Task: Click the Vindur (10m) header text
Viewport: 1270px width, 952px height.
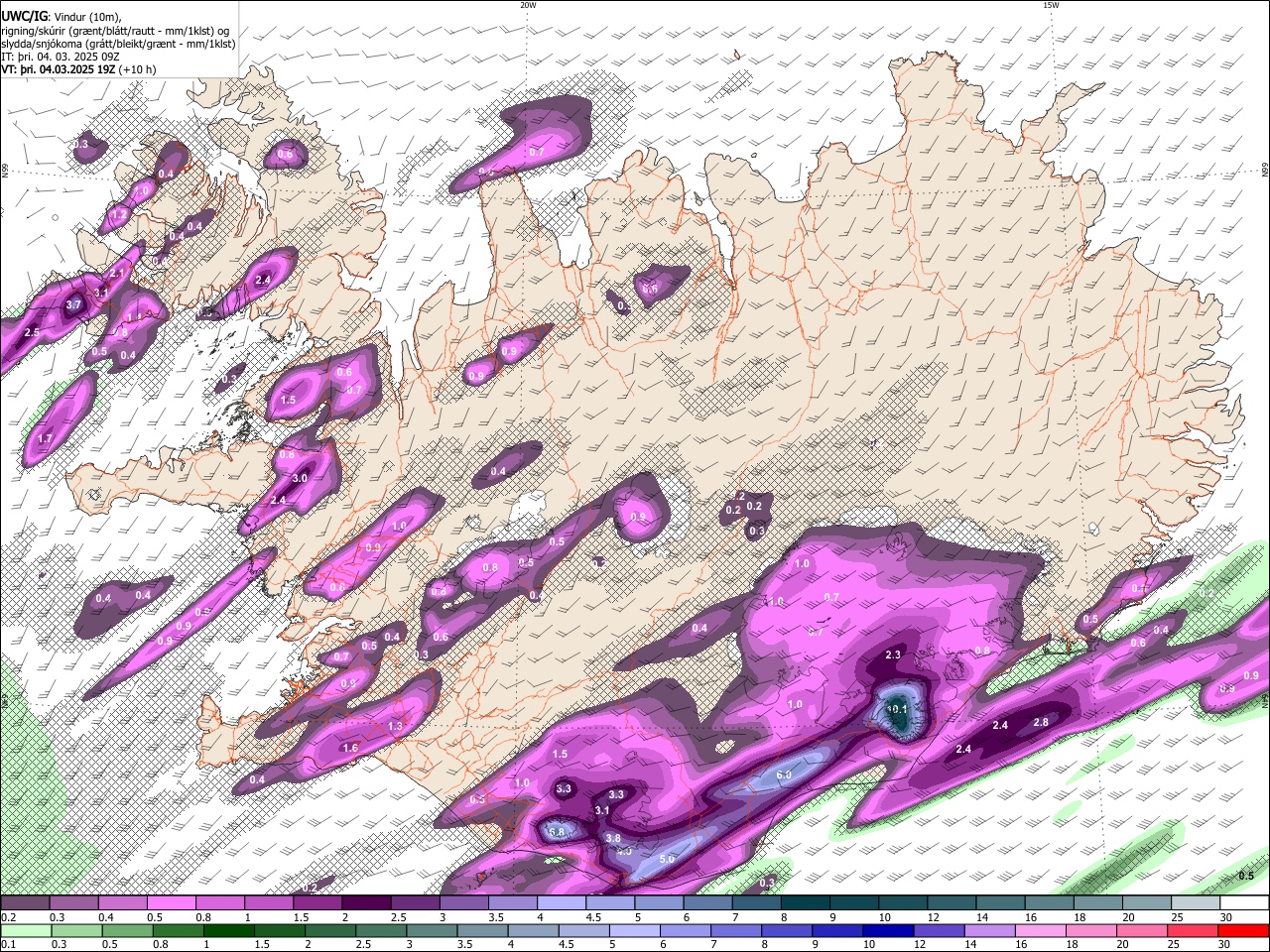Action: pyautogui.click(x=86, y=17)
